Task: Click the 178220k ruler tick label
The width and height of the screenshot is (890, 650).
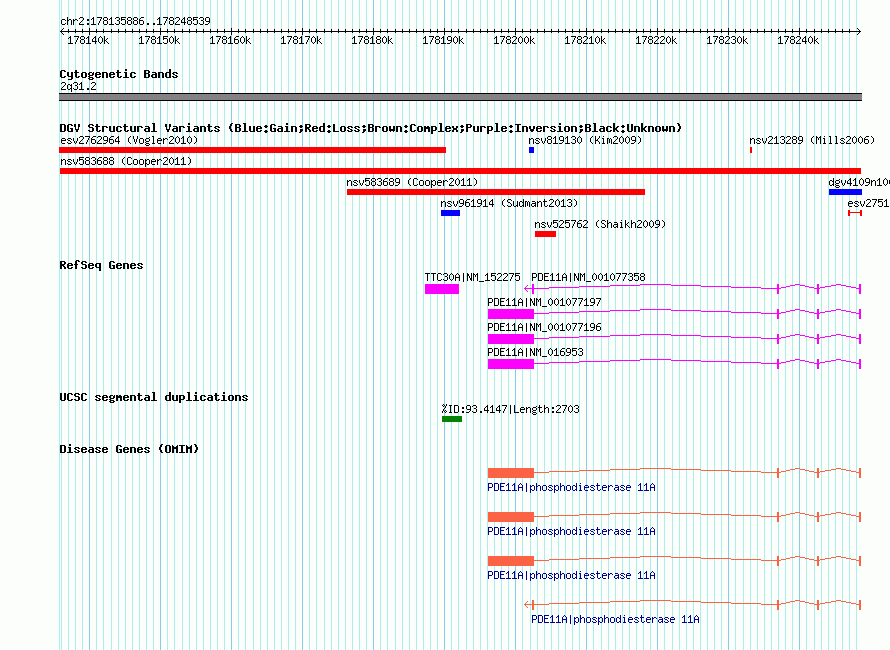Action: 656,40
